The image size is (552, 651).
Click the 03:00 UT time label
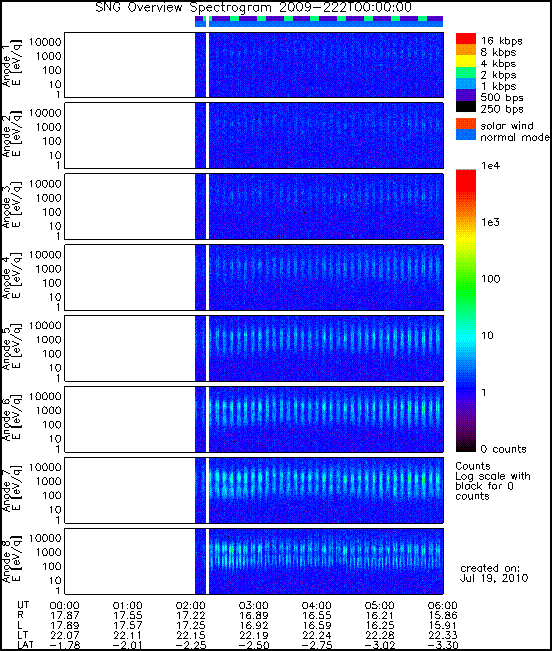(x=253, y=606)
